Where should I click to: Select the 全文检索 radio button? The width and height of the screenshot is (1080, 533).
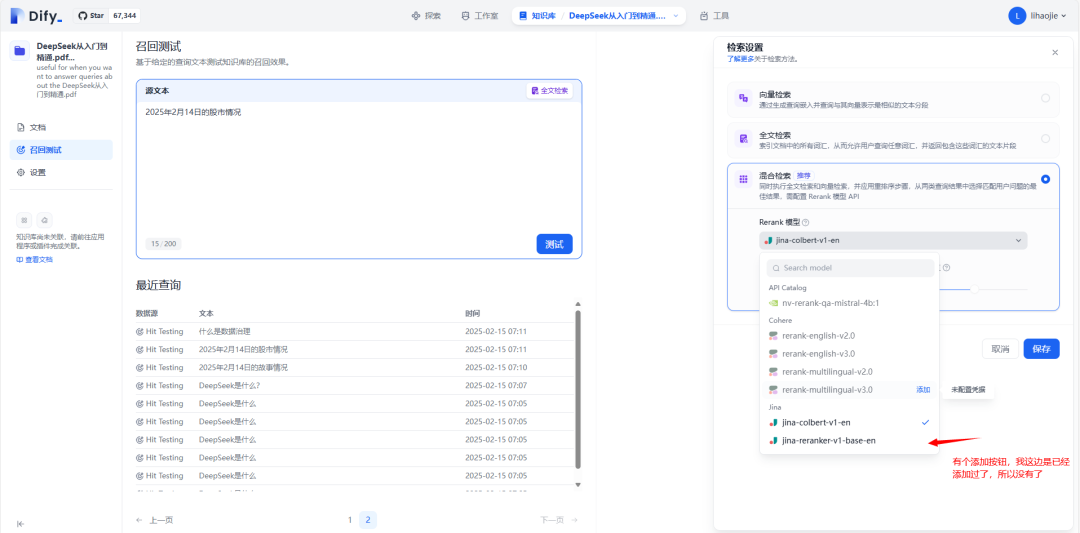coord(1046,138)
